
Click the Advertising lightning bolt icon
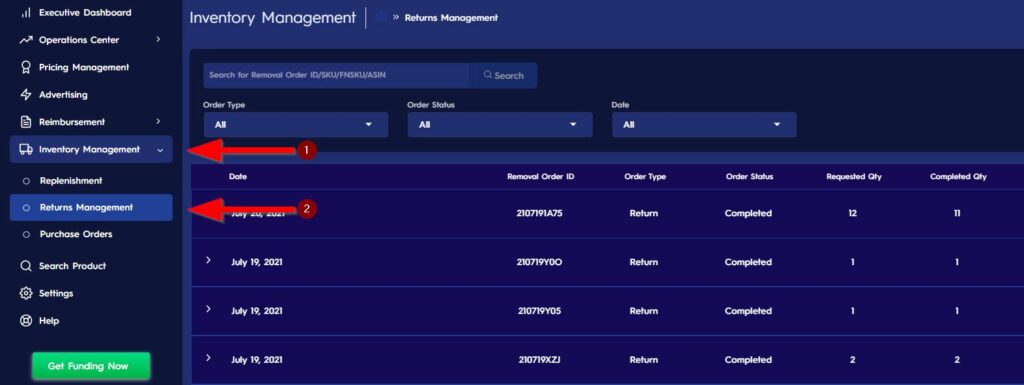pos(26,95)
